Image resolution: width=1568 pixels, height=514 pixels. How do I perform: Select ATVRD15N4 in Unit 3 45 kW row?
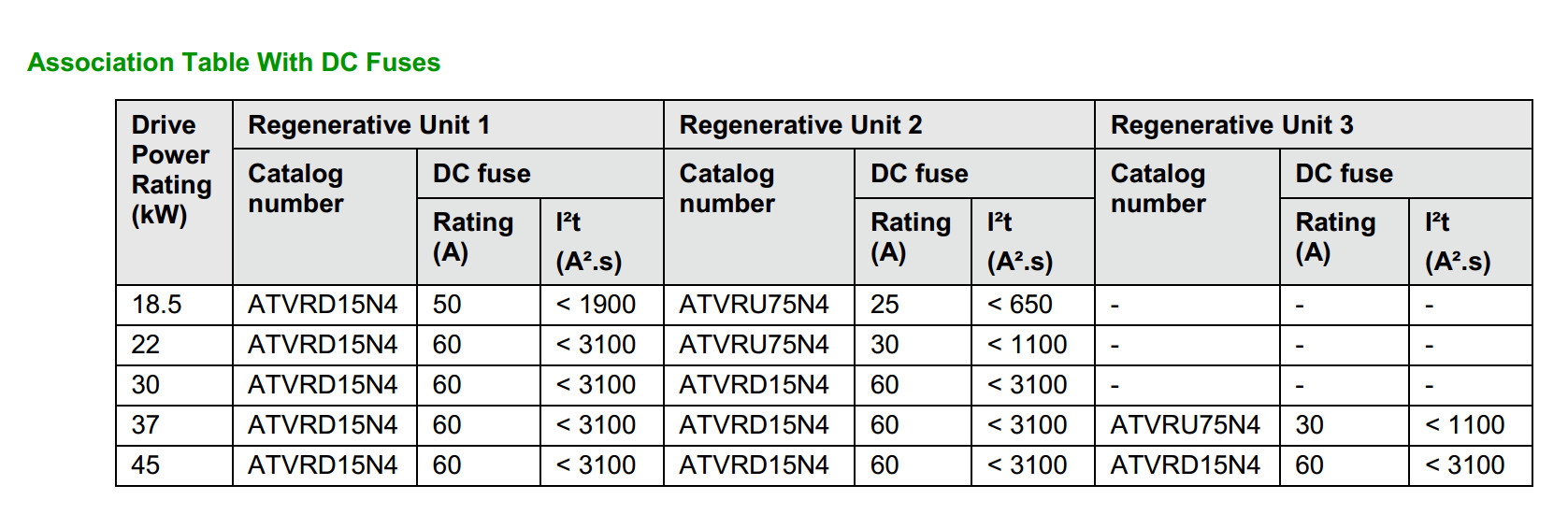pos(1185,465)
